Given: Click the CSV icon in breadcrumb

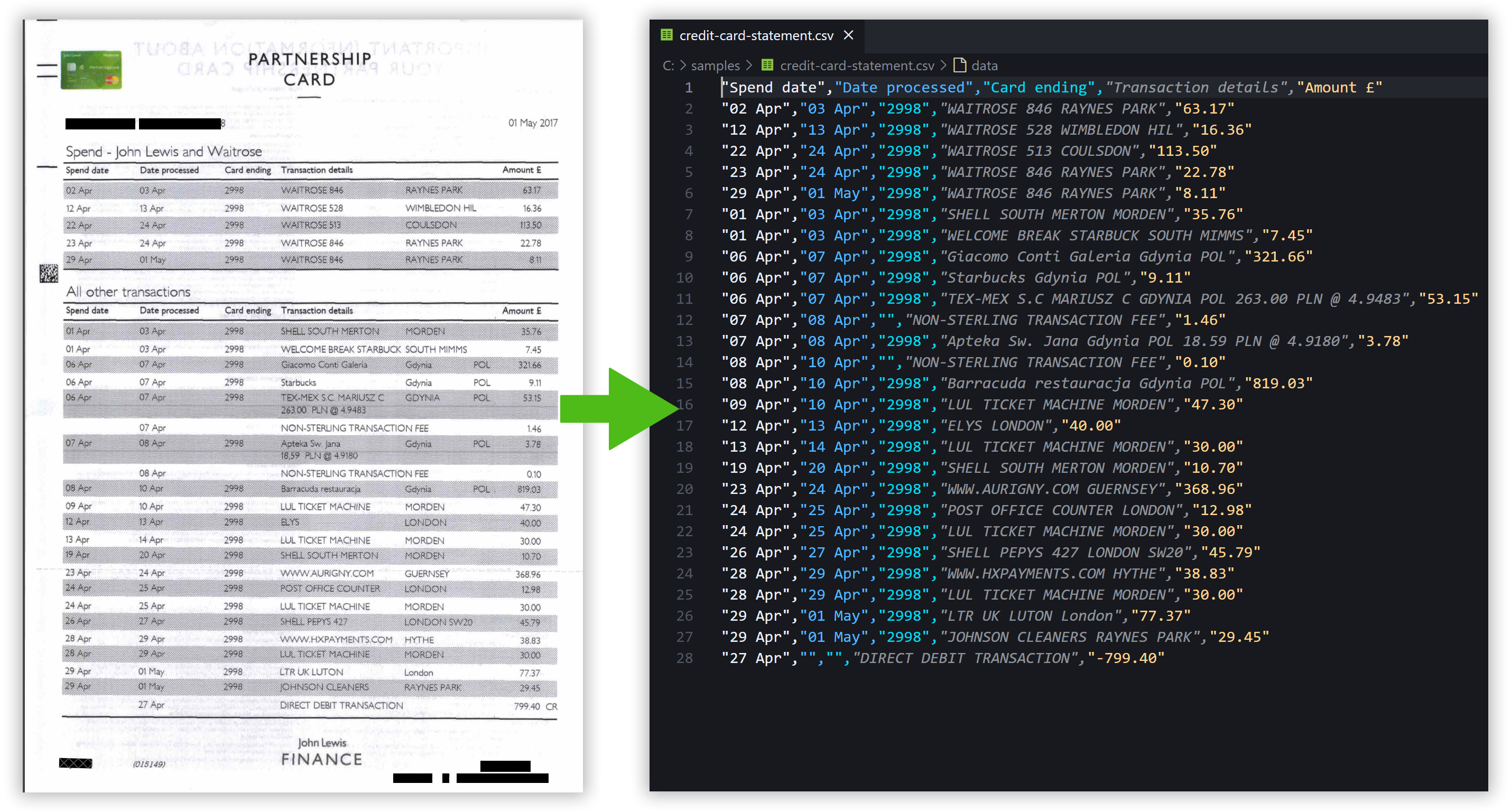Looking at the screenshot, I should pos(767,65).
